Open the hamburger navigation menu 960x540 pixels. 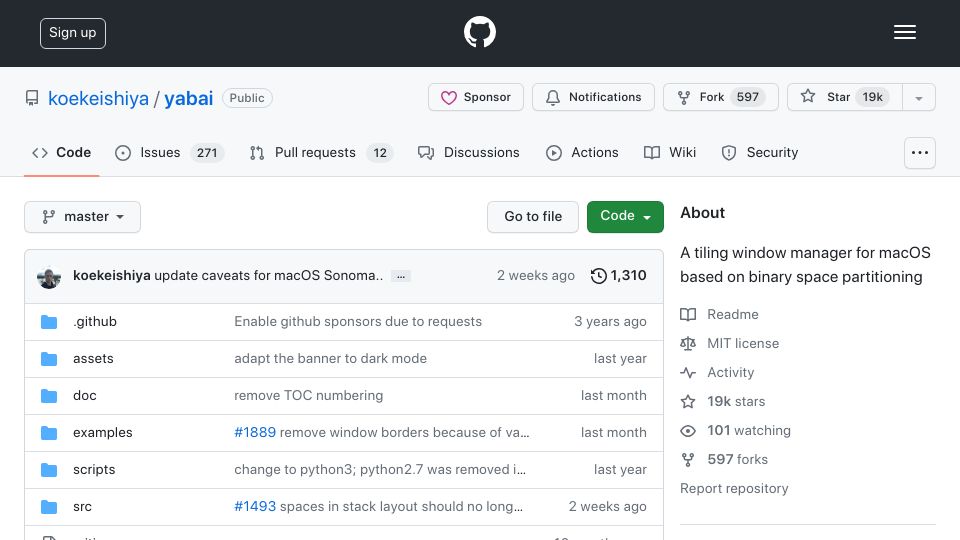904,32
